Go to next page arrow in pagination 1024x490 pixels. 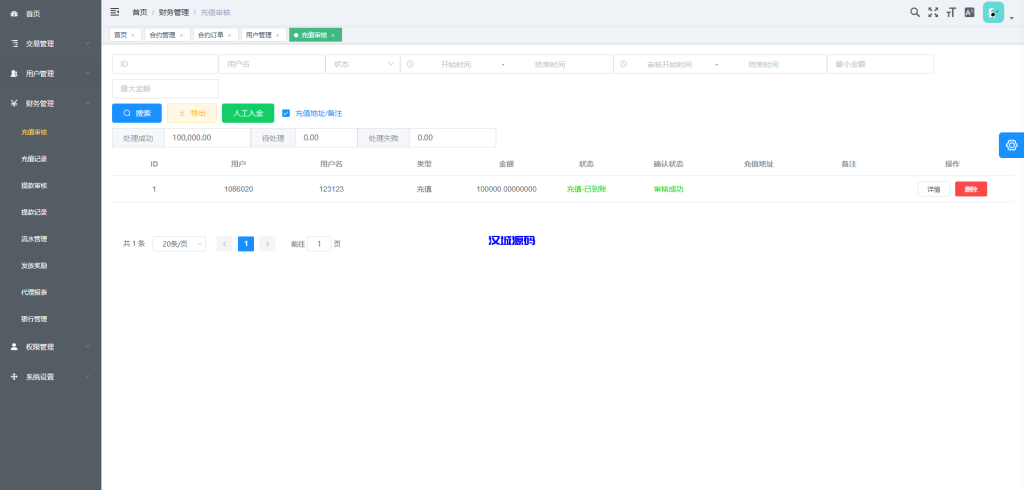(x=267, y=243)
